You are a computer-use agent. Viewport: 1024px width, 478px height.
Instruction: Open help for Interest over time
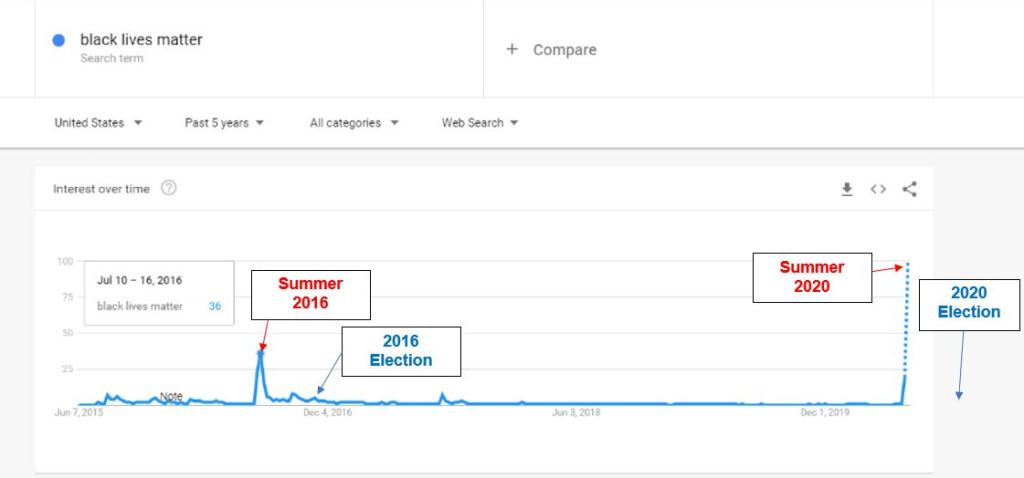tap(169, 188)
